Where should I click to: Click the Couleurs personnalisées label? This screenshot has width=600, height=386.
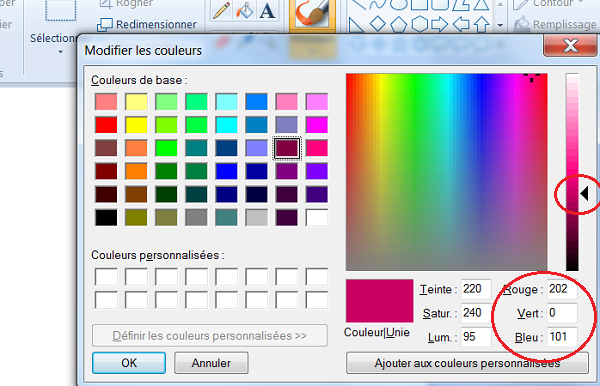(158, 255)
